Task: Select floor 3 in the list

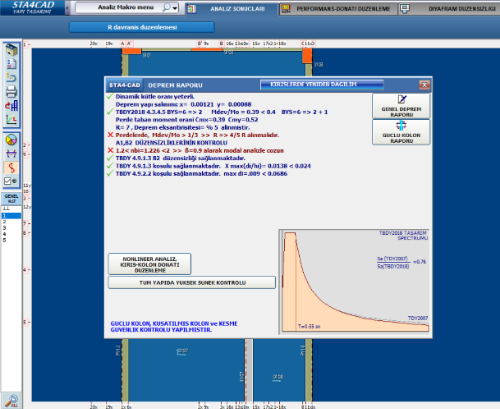Action: 12,228
